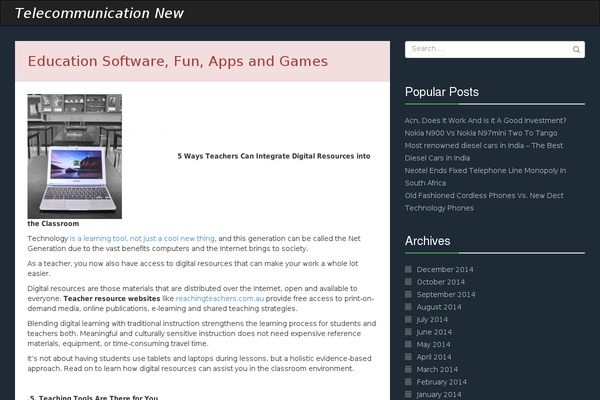Viewport: 600px width, 400px height.
Task: Open July 2014 archive
Action: pyautogui.click(x=432, y=320)
